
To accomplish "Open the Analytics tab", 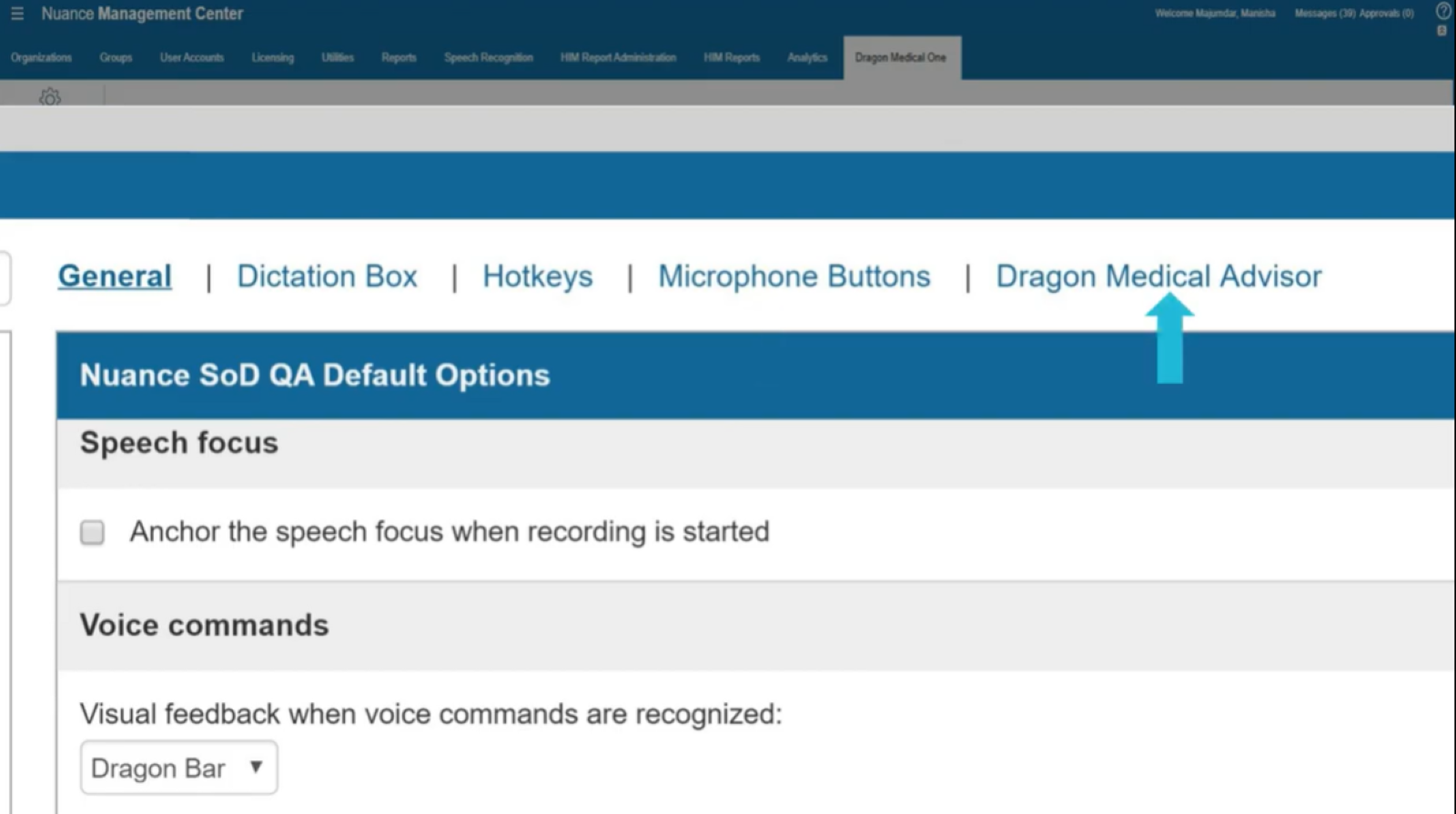I will (x=807, y=57).
